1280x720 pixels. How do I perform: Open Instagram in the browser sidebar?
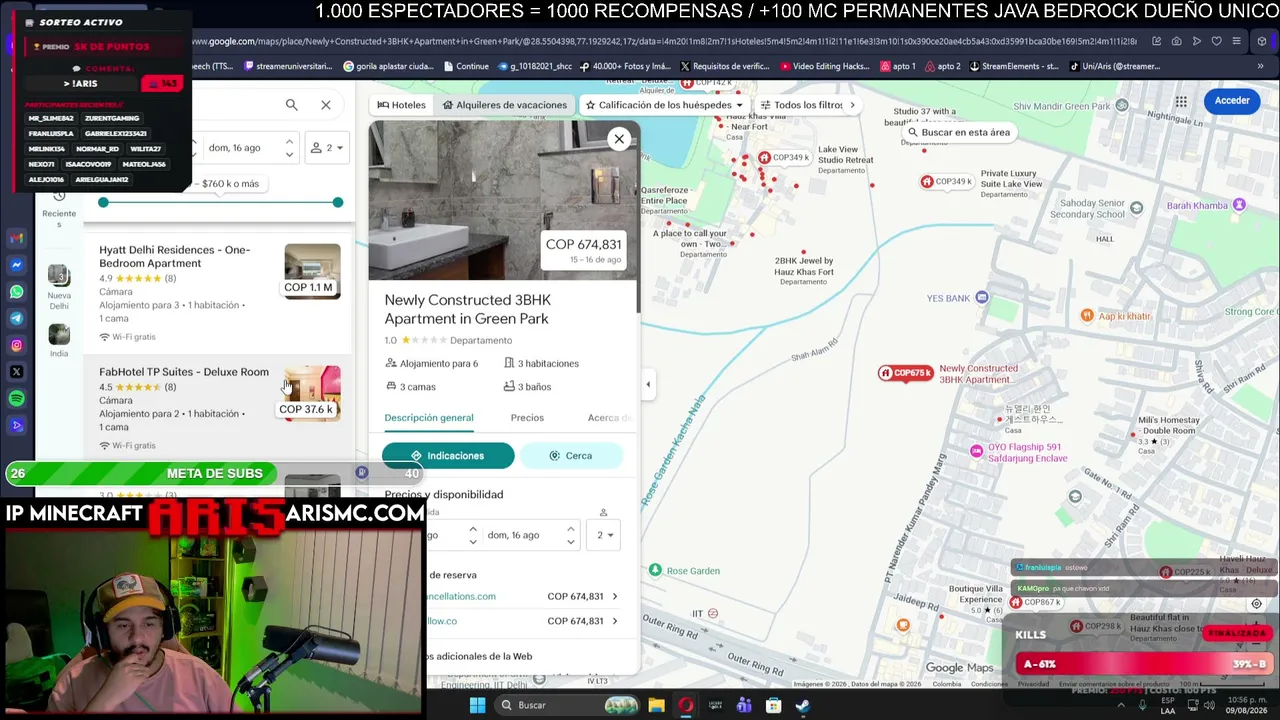[16, 345]
